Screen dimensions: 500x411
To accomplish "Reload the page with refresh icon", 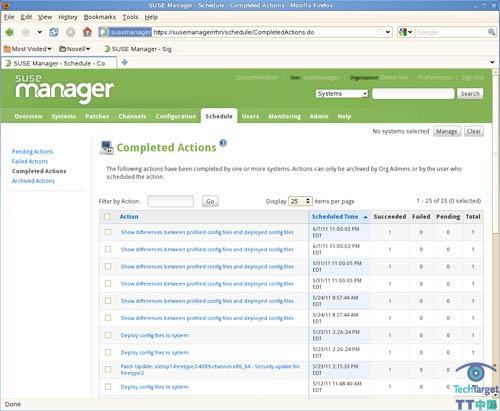I will (x=54, y=32).
